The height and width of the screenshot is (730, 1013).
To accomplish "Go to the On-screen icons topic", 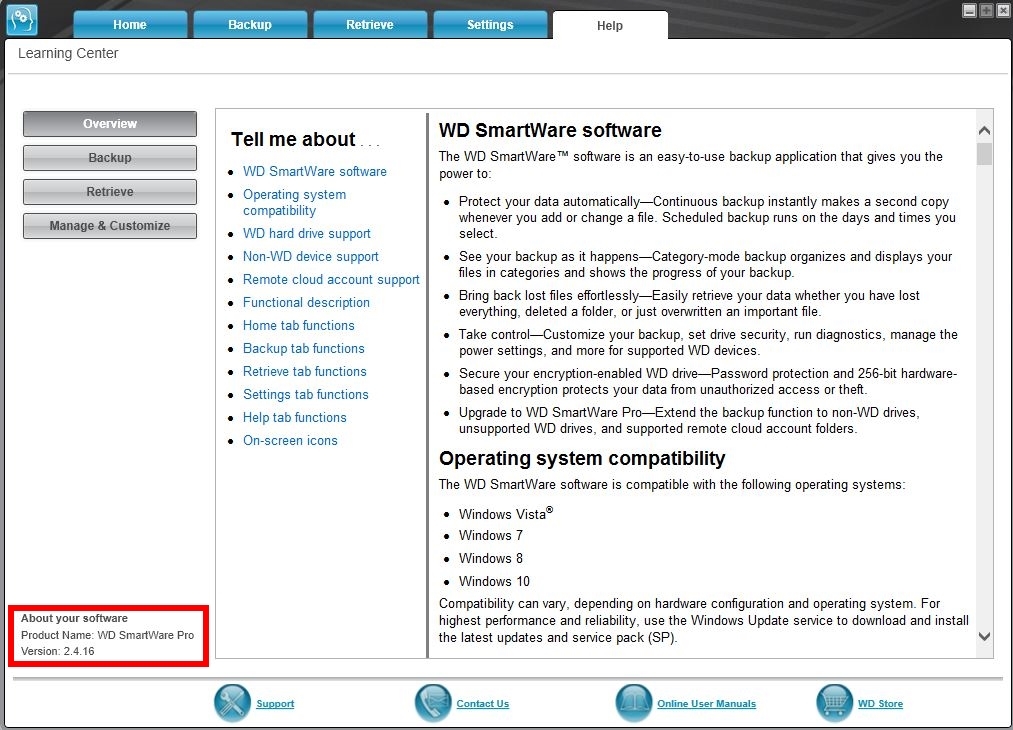I will tap(290, 440).
